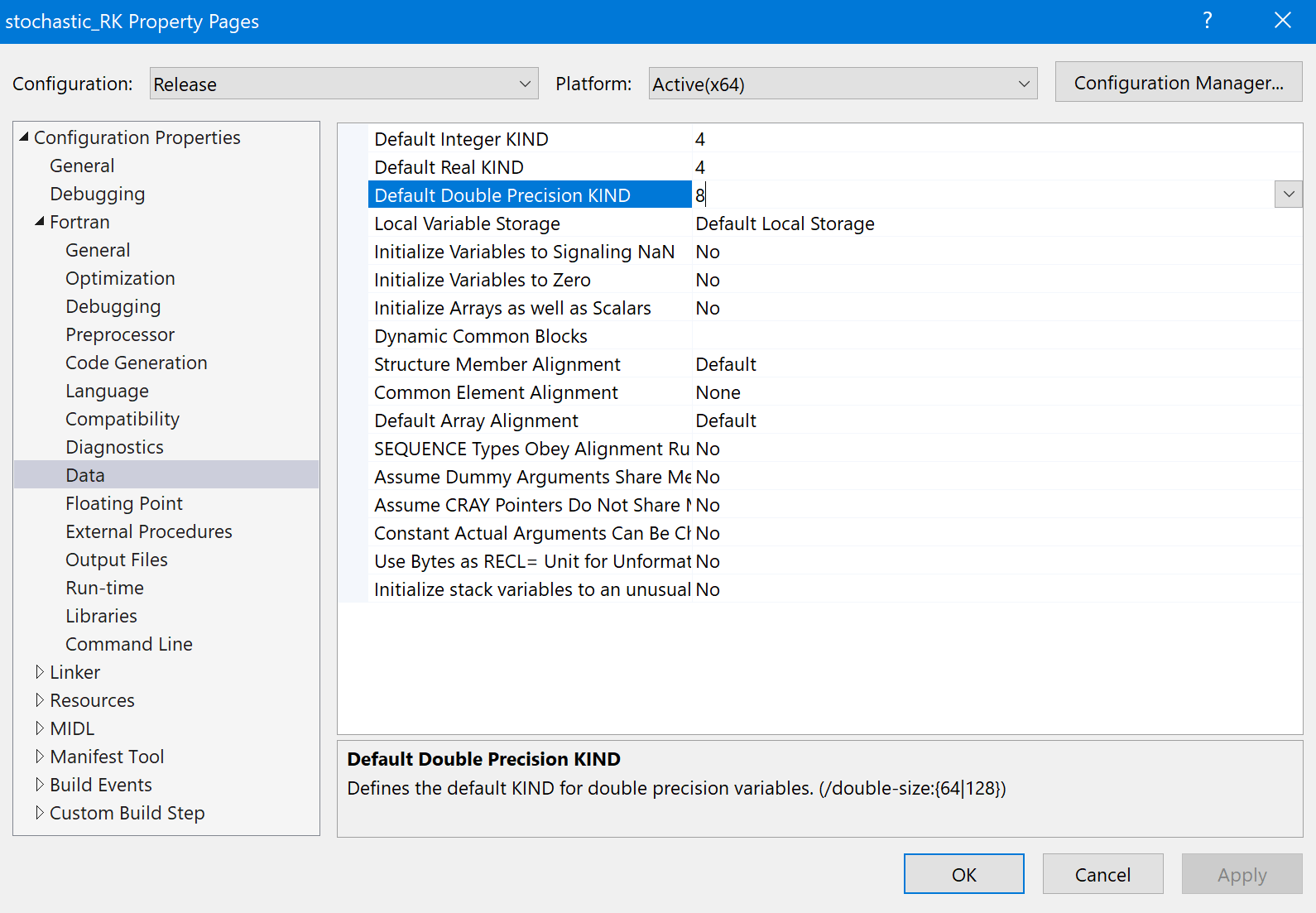
Task: Close the Property Pages dialog
Action: tap(1283, 21)
